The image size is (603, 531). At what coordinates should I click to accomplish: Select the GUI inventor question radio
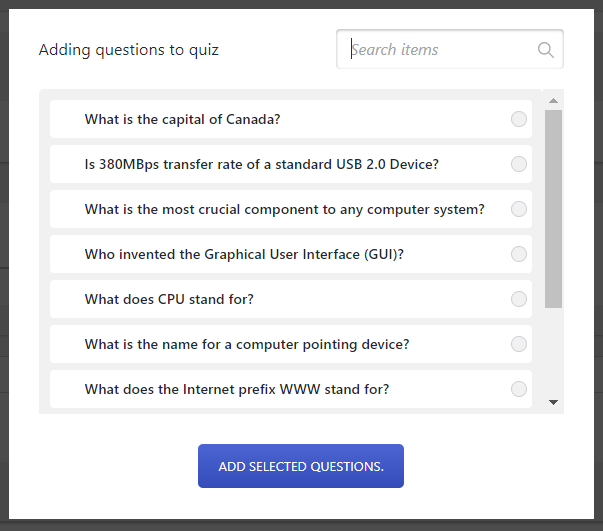[x=519, y=254]
